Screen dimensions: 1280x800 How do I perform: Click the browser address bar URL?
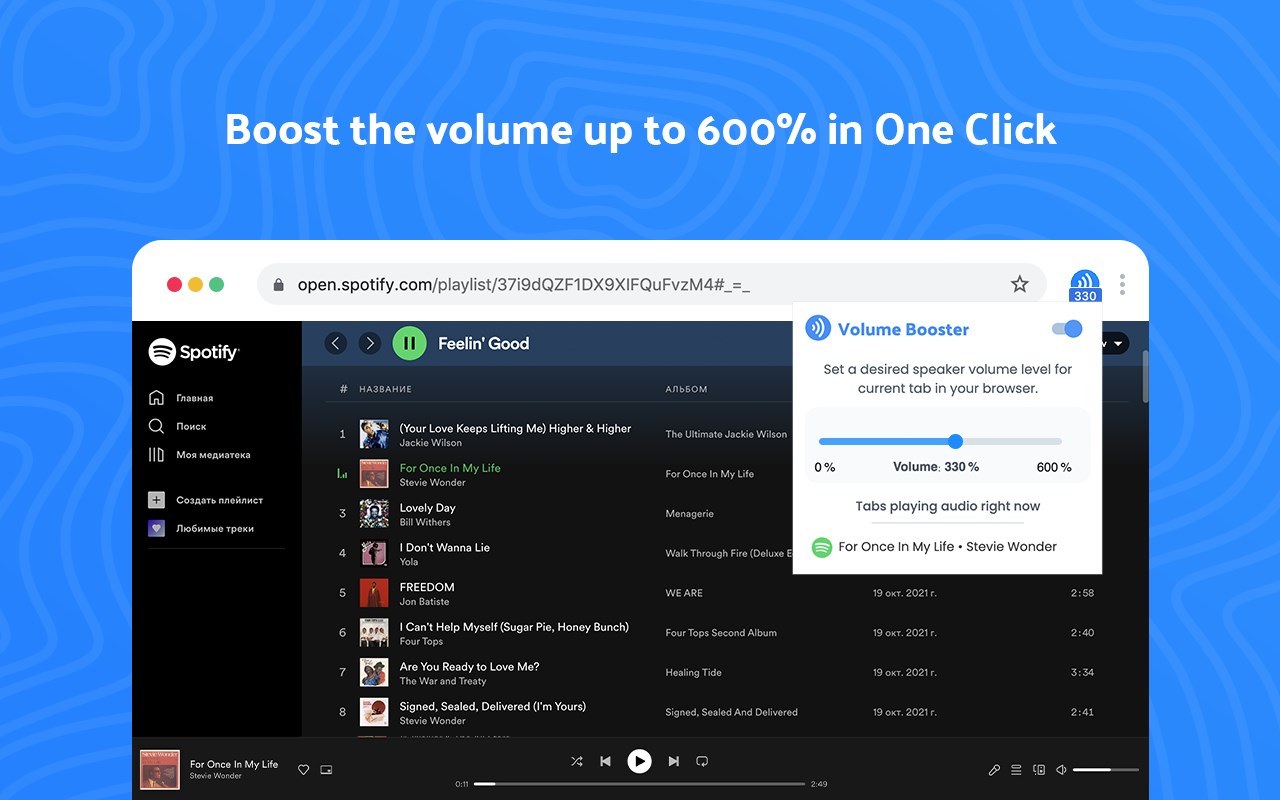[523, 285]
